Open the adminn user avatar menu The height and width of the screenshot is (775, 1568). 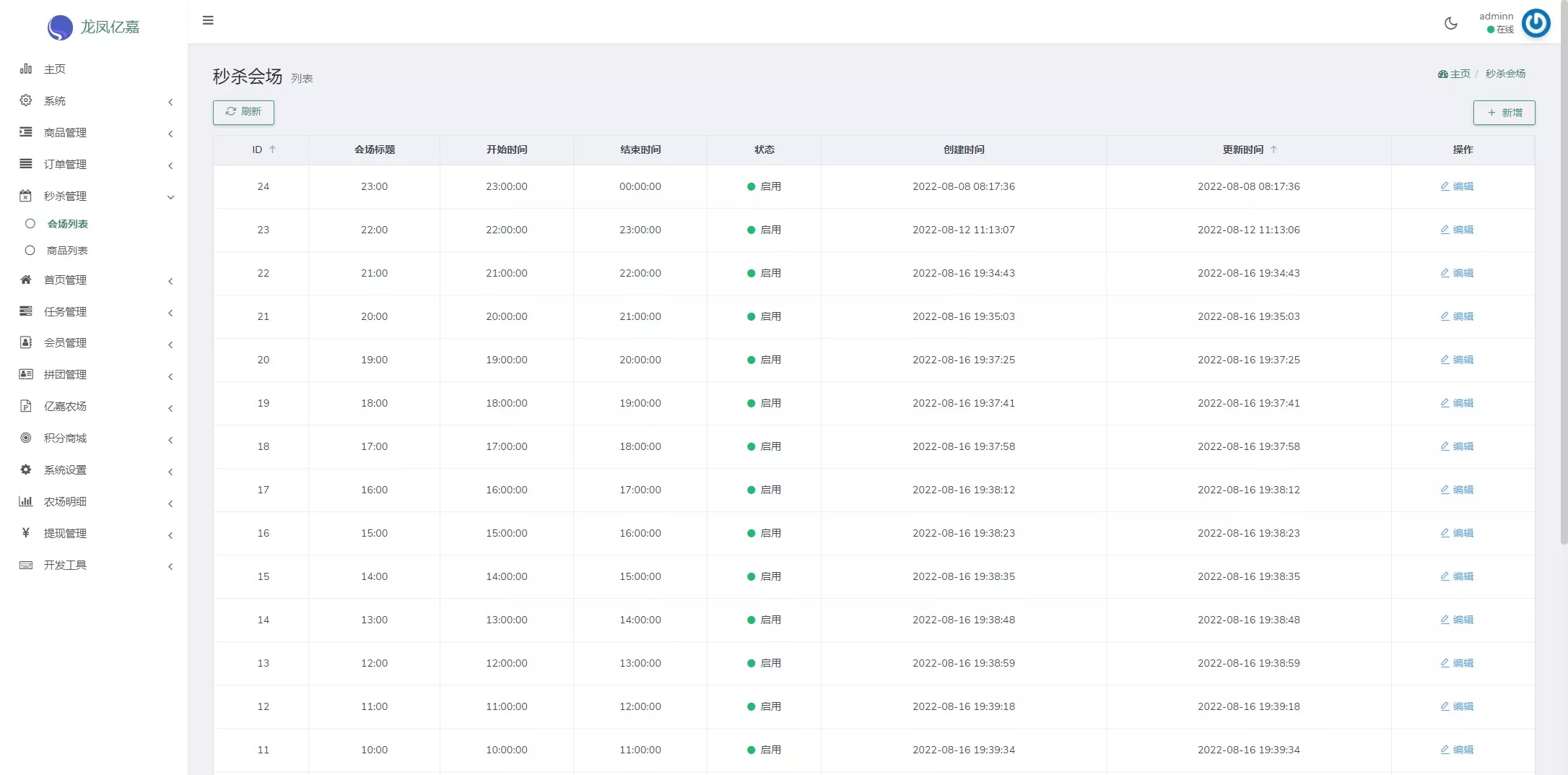coord(1536,23)
